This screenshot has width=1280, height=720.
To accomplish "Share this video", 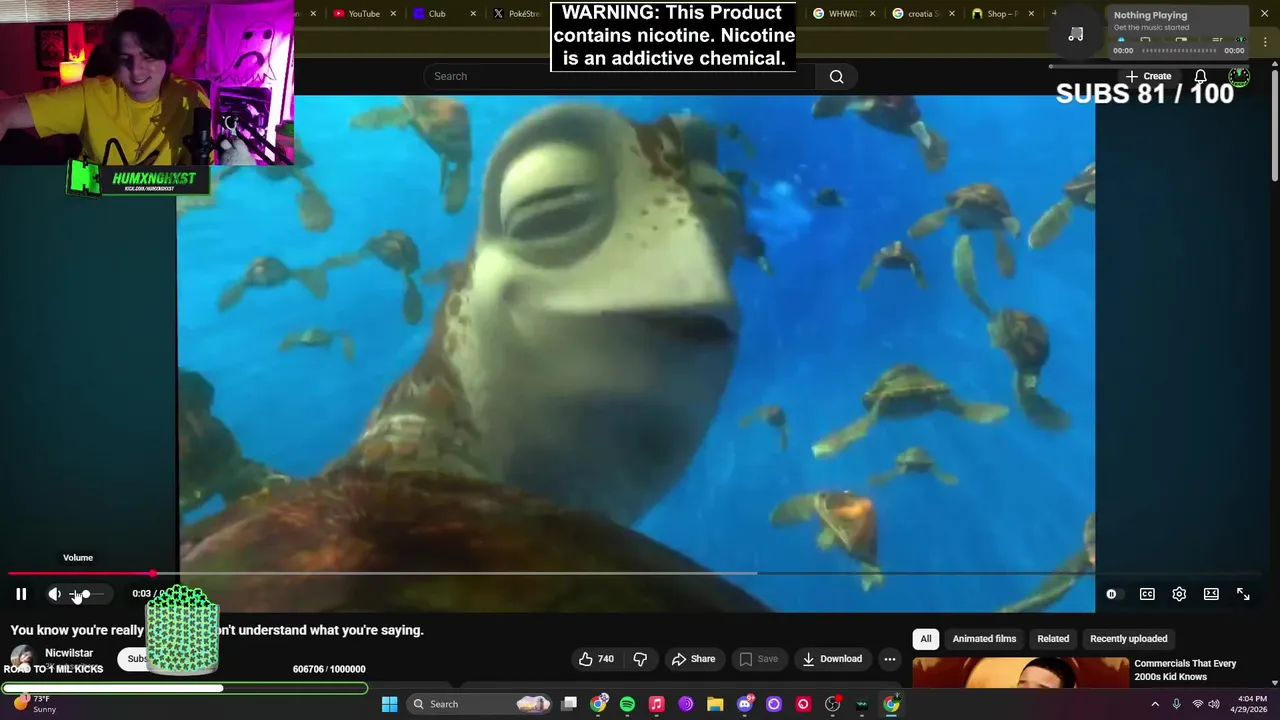I will 693,659.
